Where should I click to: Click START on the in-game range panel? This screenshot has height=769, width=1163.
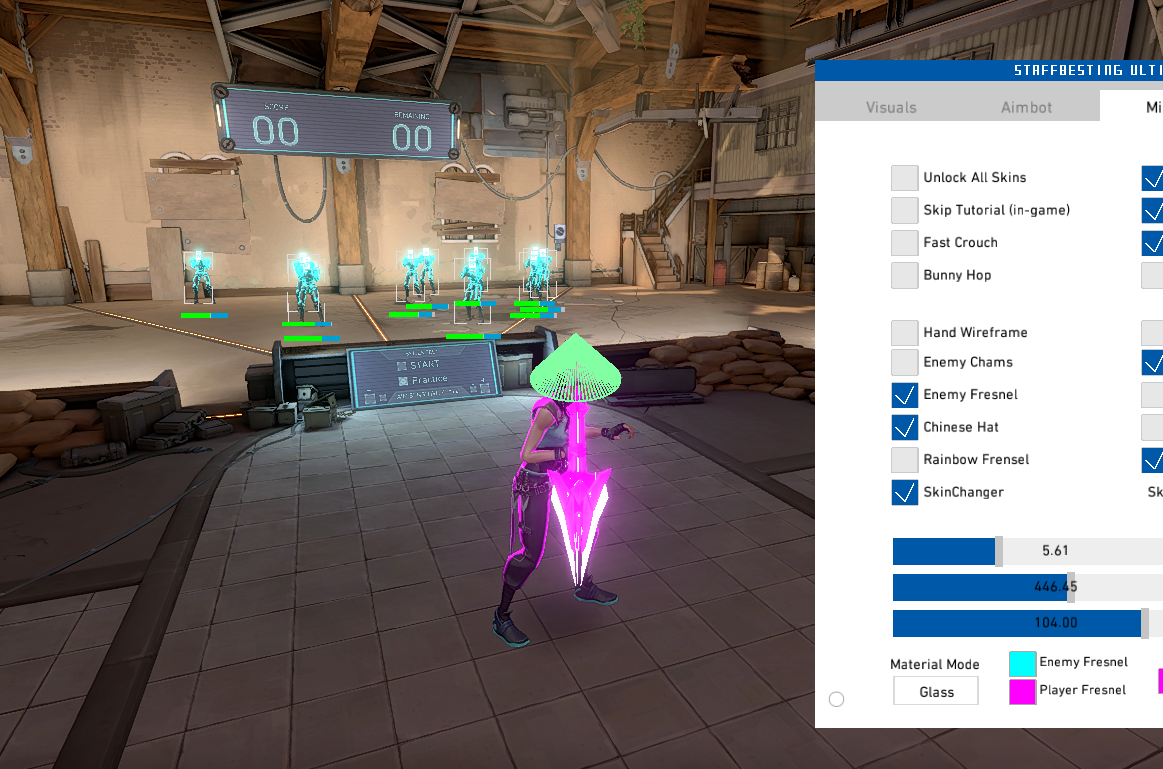pyautogui.click(x=424, y=364)
